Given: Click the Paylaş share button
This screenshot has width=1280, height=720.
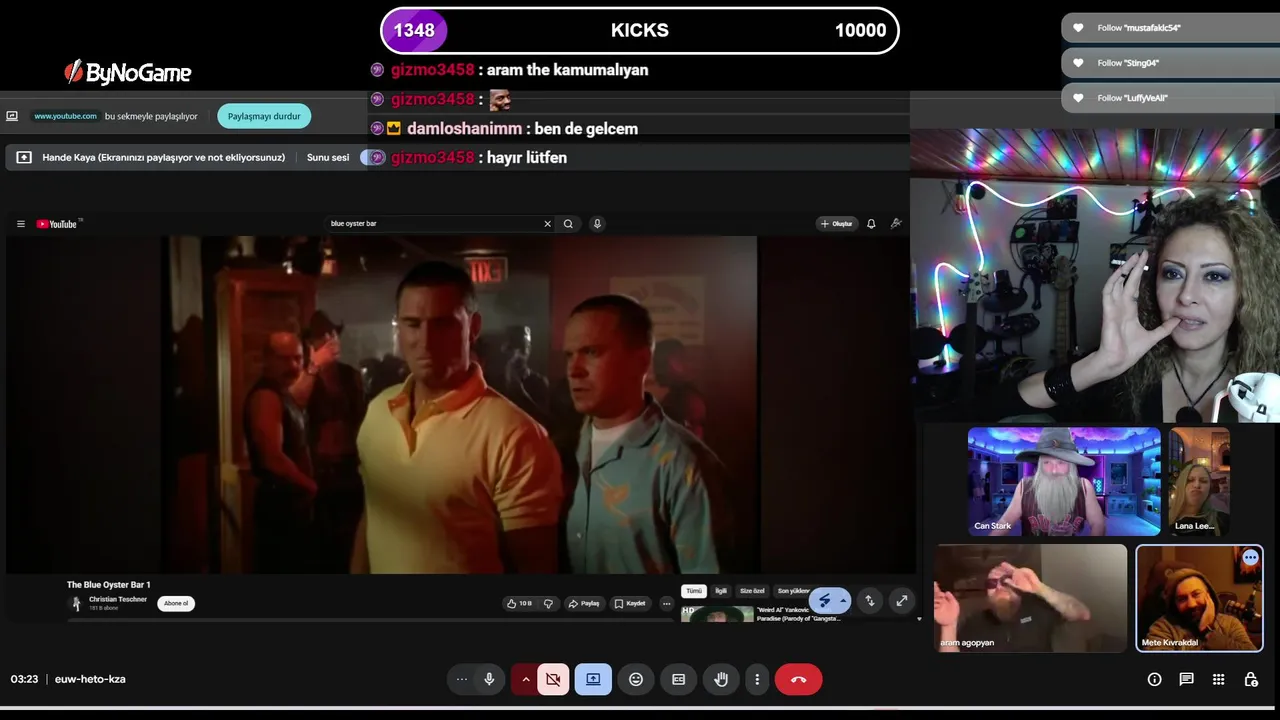Looking at the screenshot, I should [583, 603].
